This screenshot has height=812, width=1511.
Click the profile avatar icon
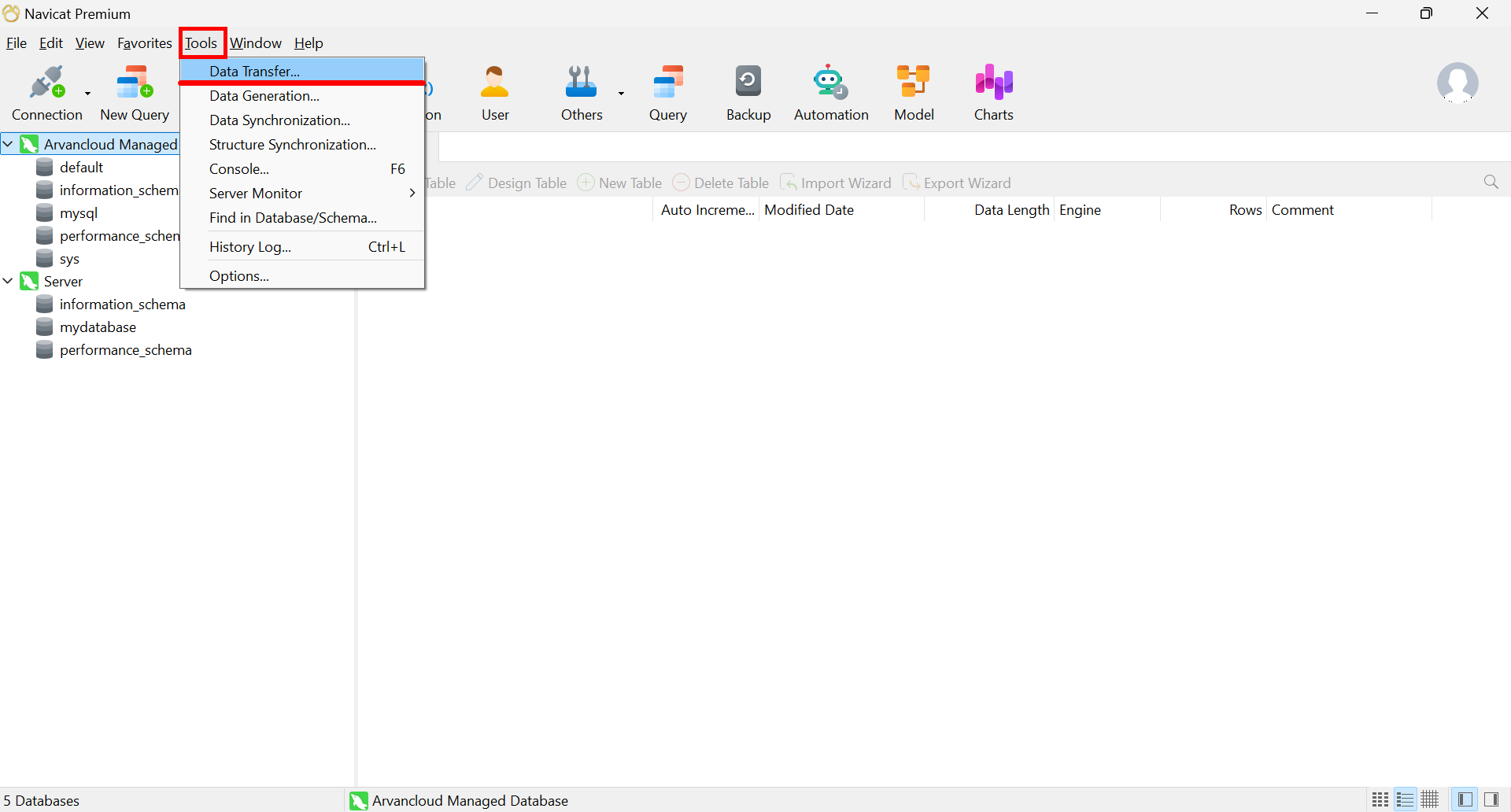coord(1457,83)
